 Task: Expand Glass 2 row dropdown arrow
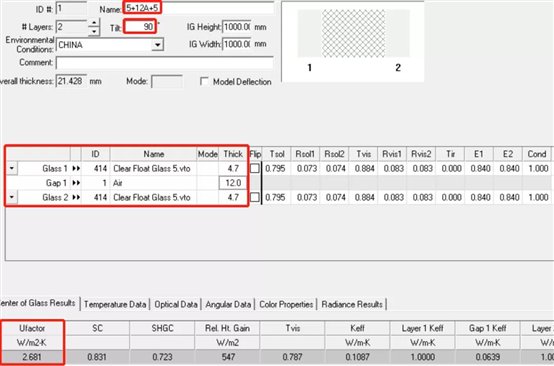12,197
